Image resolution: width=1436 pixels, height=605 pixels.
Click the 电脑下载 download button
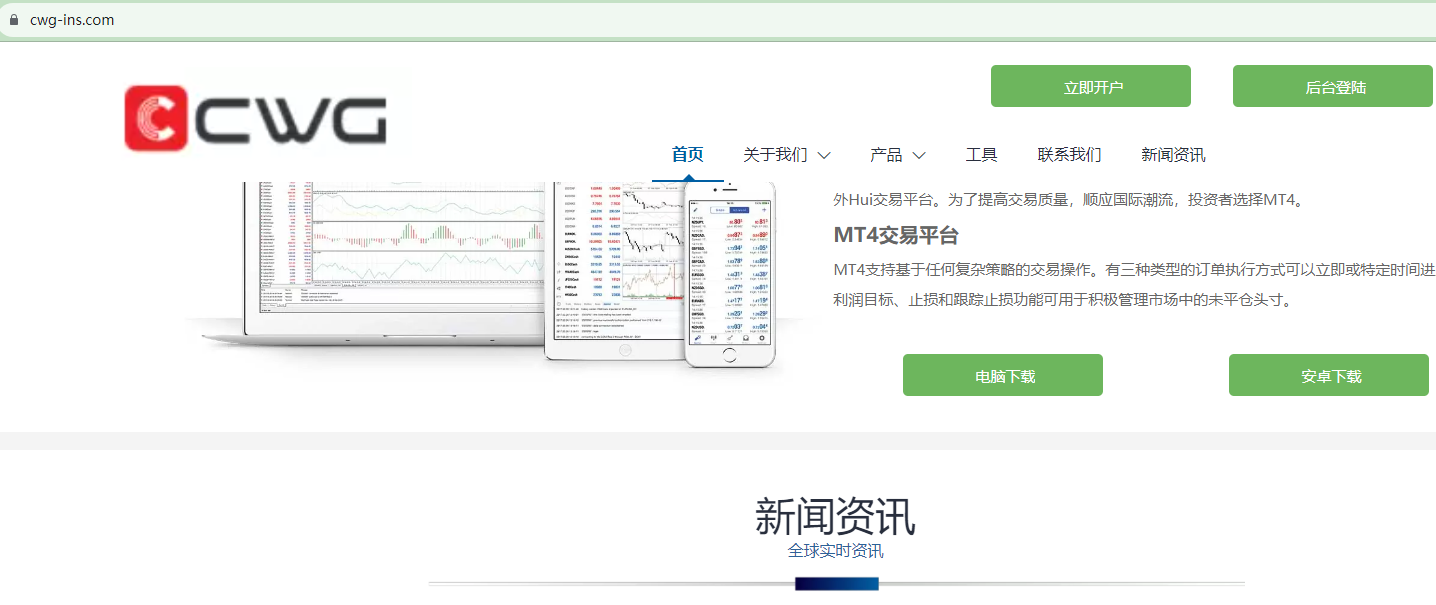coord(1003,375)
